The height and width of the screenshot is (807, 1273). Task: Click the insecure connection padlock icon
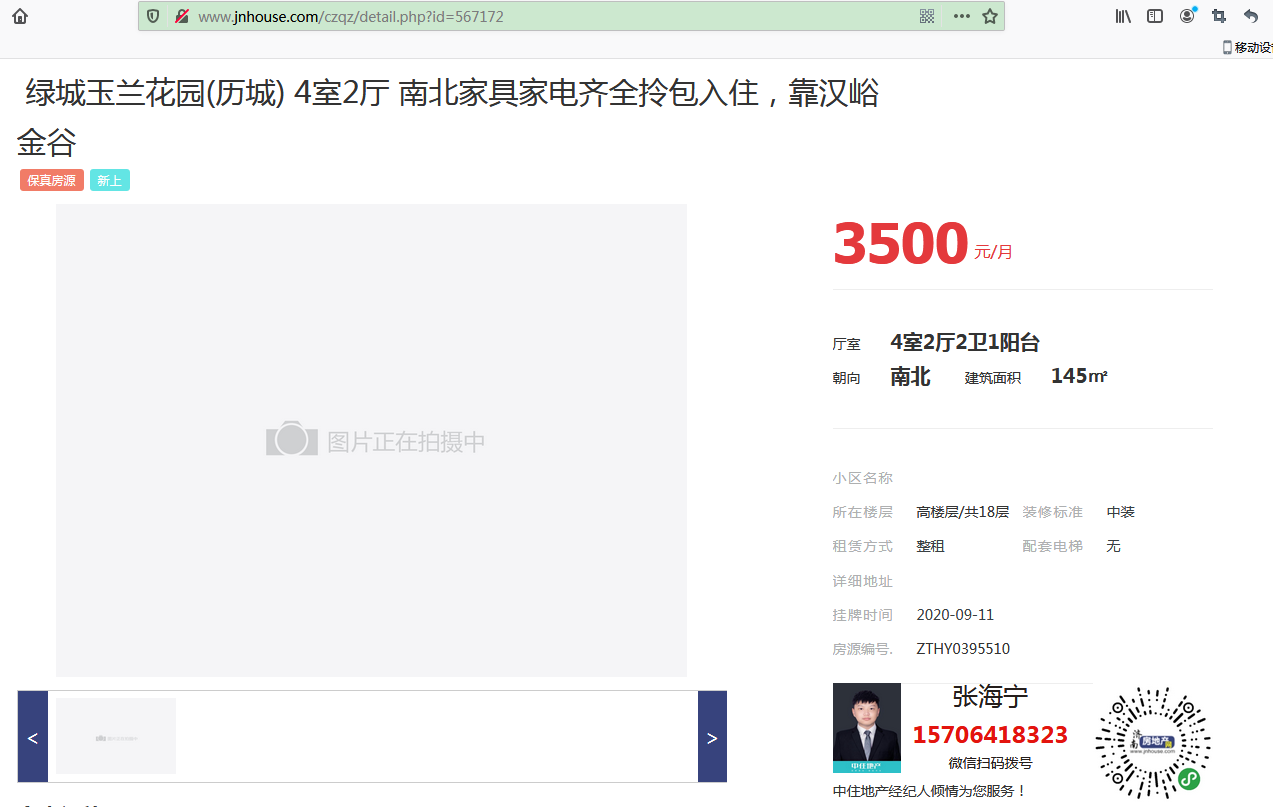pos(181,16)
